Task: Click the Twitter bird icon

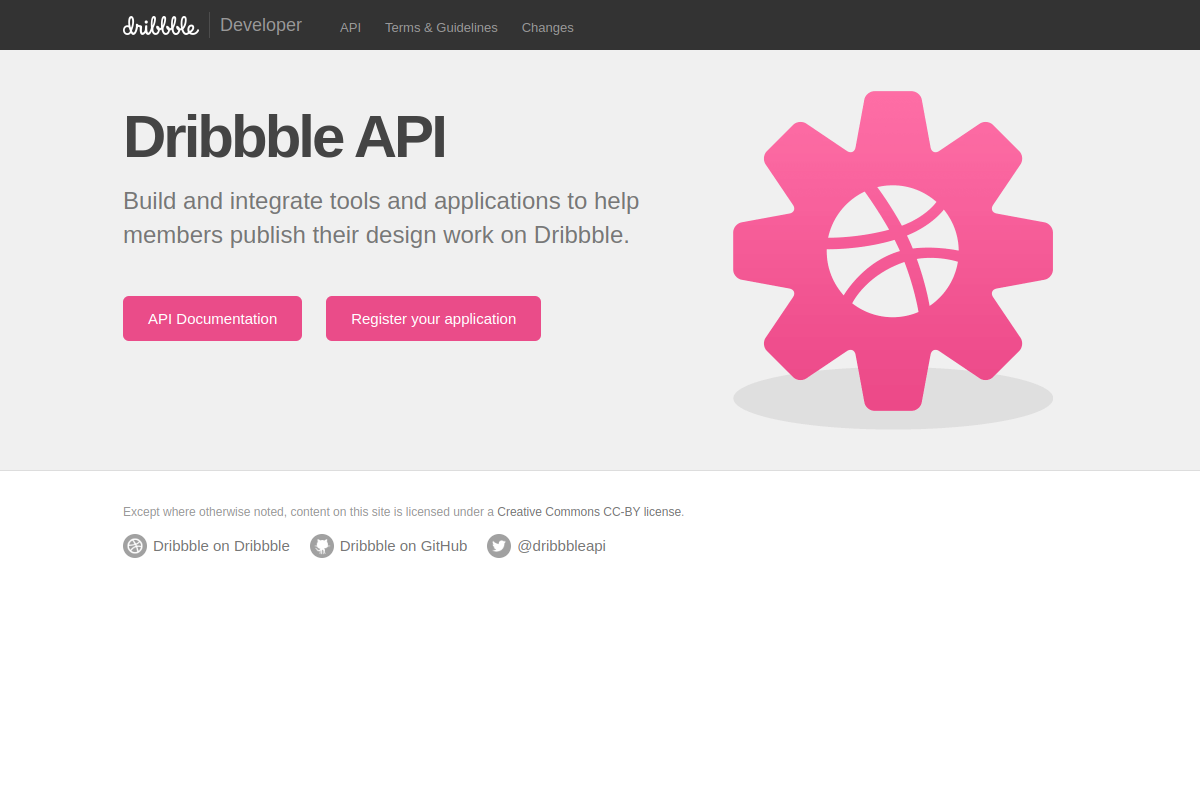Action: pyautogui.click(x=499, y=546)
